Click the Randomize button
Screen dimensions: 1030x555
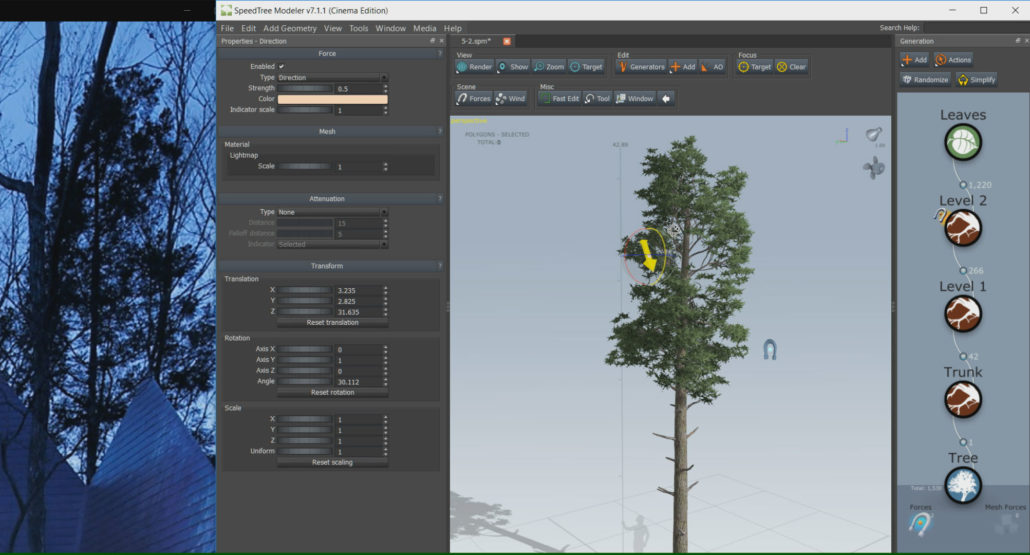(926, 79)
